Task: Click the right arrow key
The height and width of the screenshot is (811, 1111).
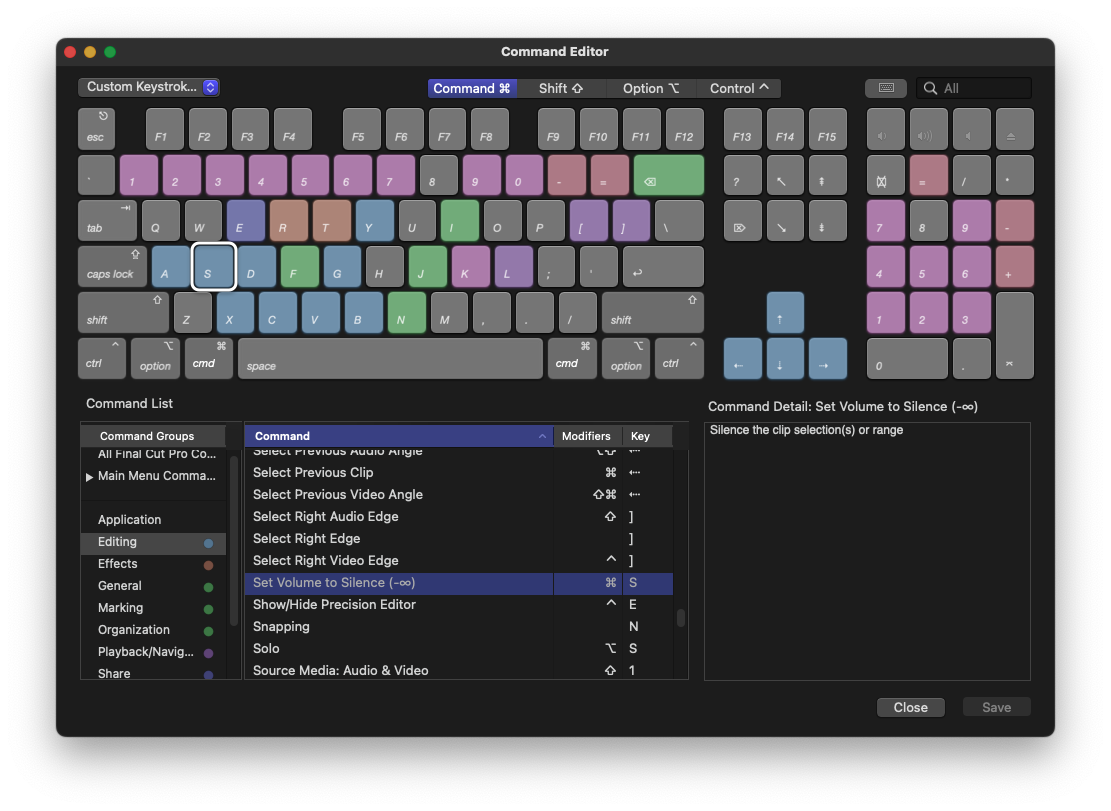Action: [x=828, y=358]
